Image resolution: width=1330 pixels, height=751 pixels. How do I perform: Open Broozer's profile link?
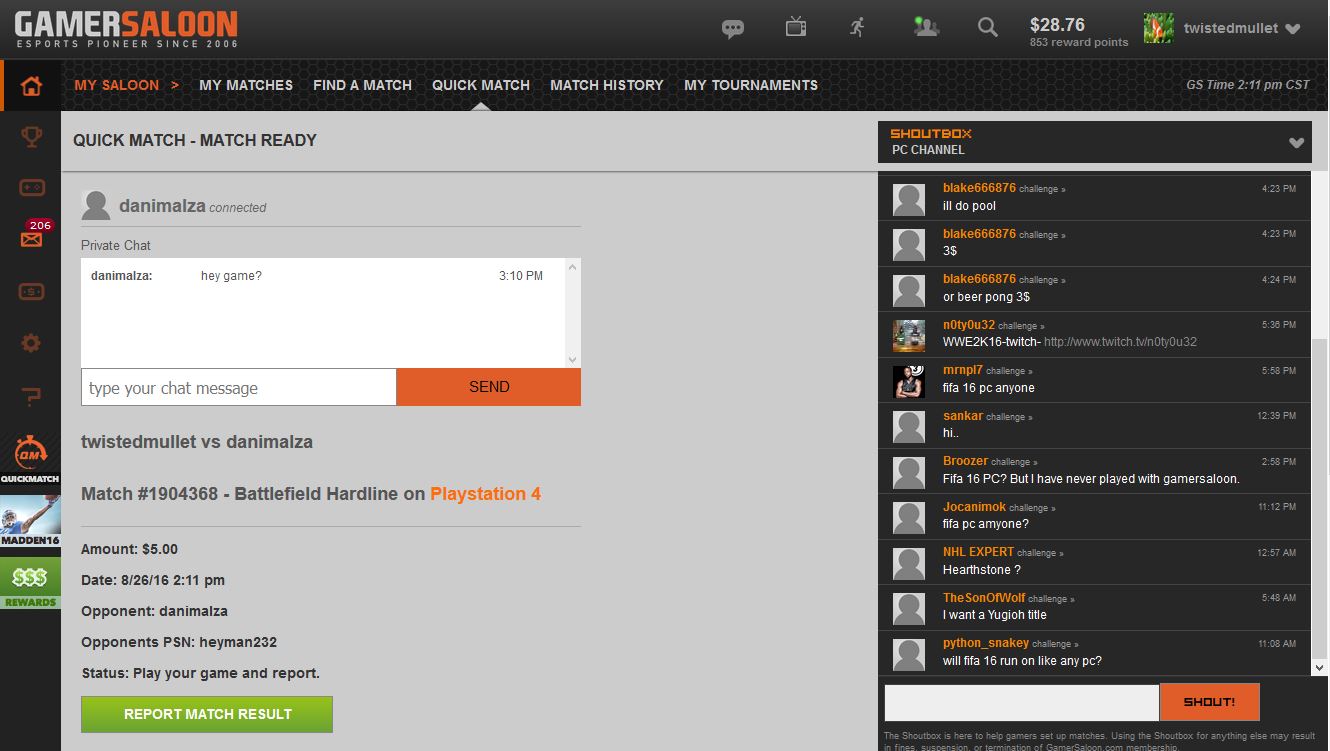tap(965, 461)
